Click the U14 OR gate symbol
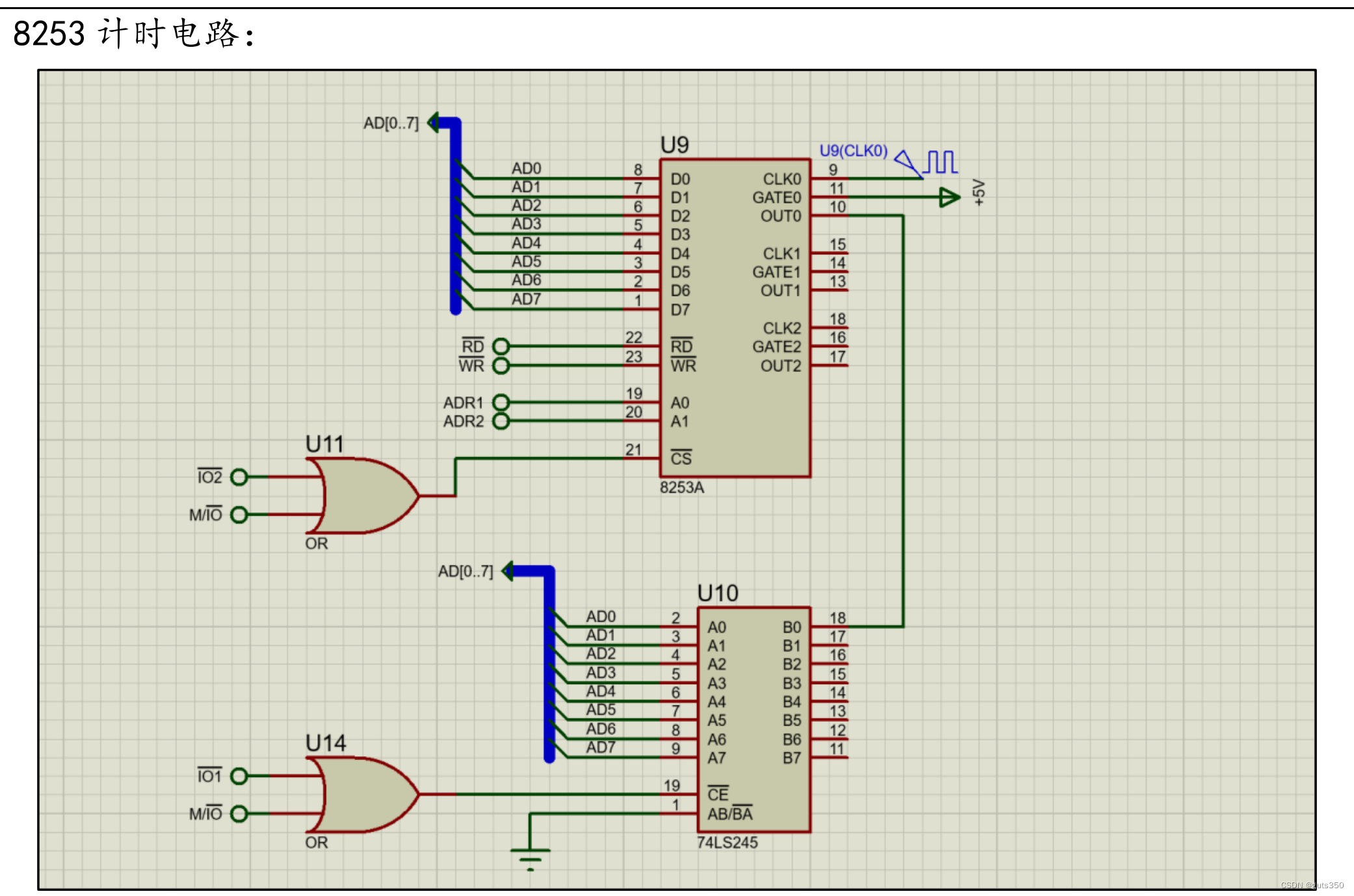The height and width of the screenshot is (896, 1354). pyautogui.click(x=364, y=794)
